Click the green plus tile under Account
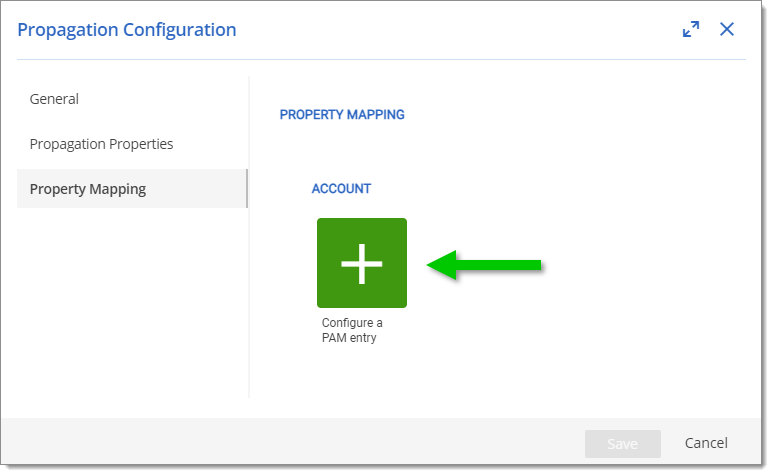This screenshot has height=475, width=772. coord(362,263)
